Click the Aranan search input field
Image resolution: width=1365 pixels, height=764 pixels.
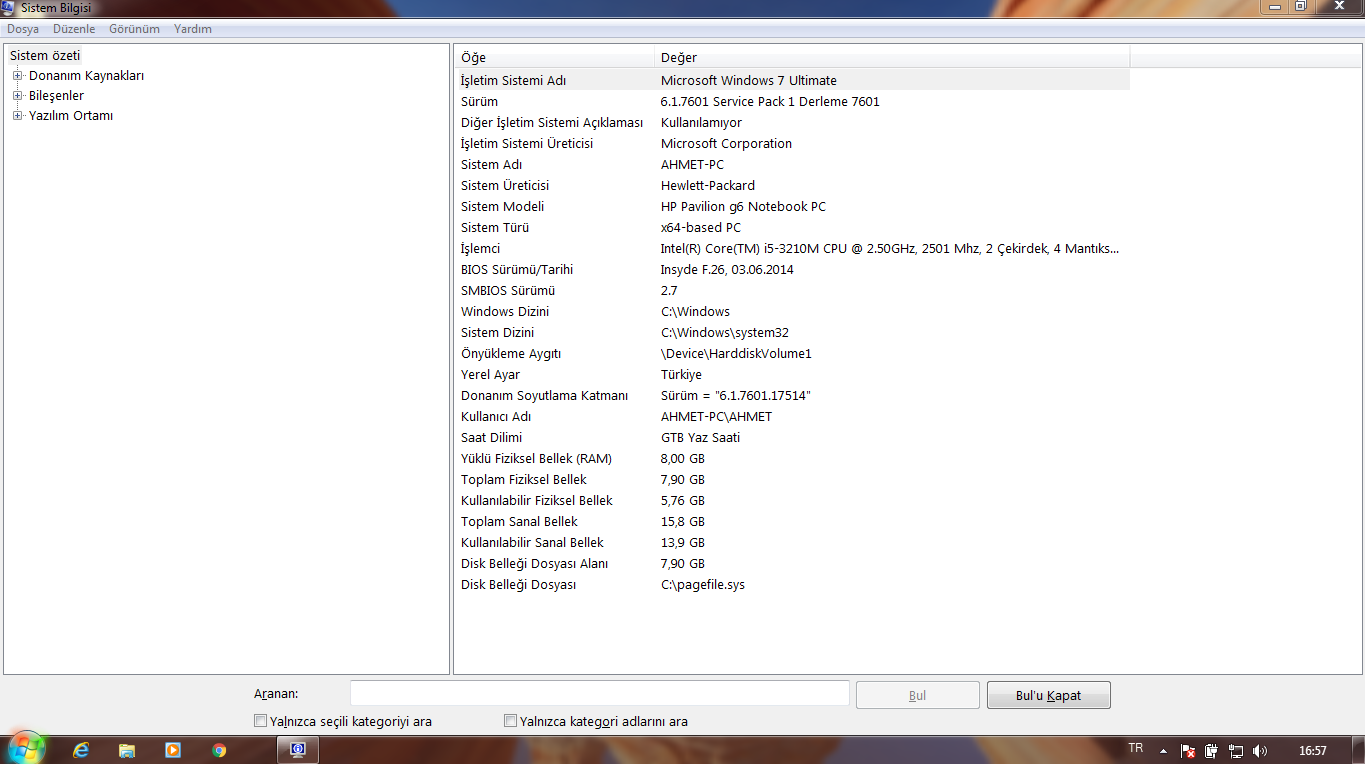pos(600,694)
